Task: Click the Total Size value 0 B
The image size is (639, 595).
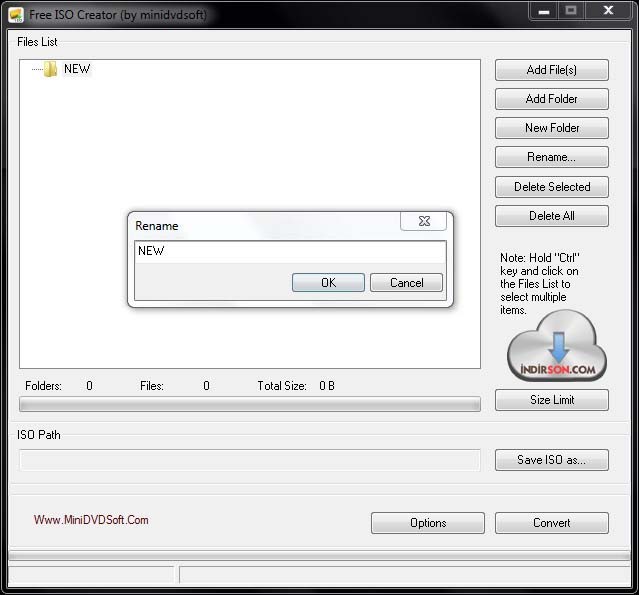Action: [x=327, y=386]
